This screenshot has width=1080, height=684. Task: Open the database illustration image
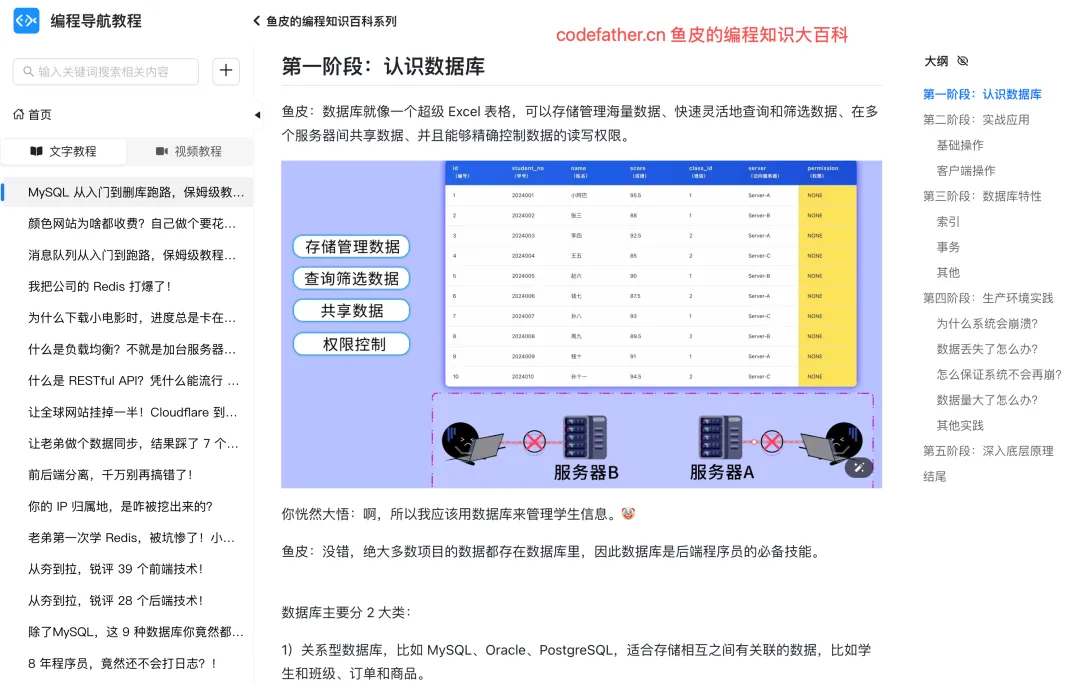(581, 324)
